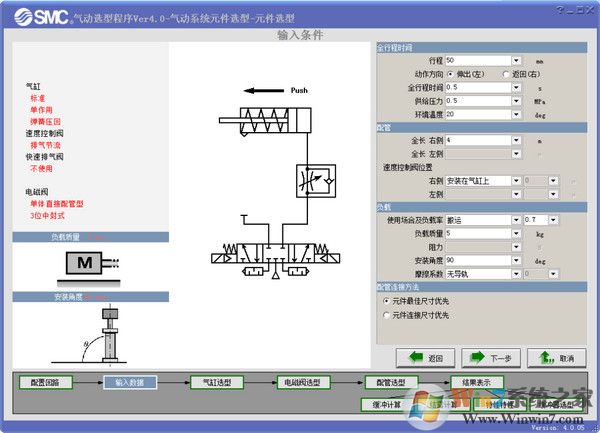Open the 环境温度 temperature dropdown
Viewport: 600px width, 433px height.
coord(516,114)
